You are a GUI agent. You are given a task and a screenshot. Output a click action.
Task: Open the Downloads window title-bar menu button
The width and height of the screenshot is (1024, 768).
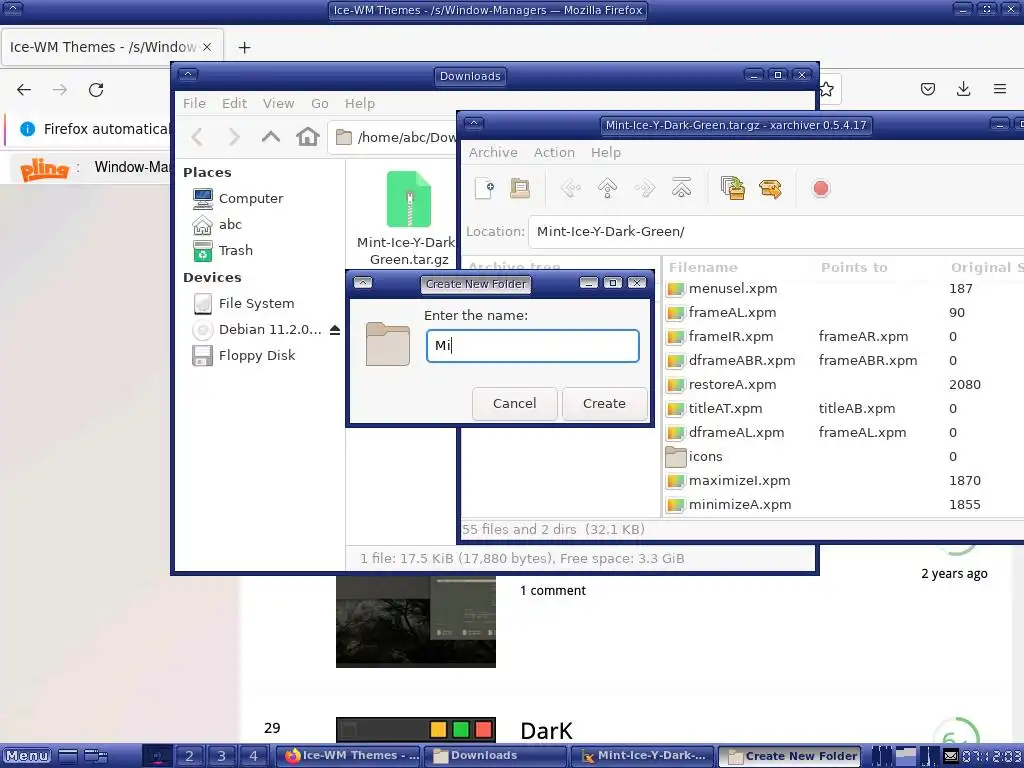coord(188,75)
